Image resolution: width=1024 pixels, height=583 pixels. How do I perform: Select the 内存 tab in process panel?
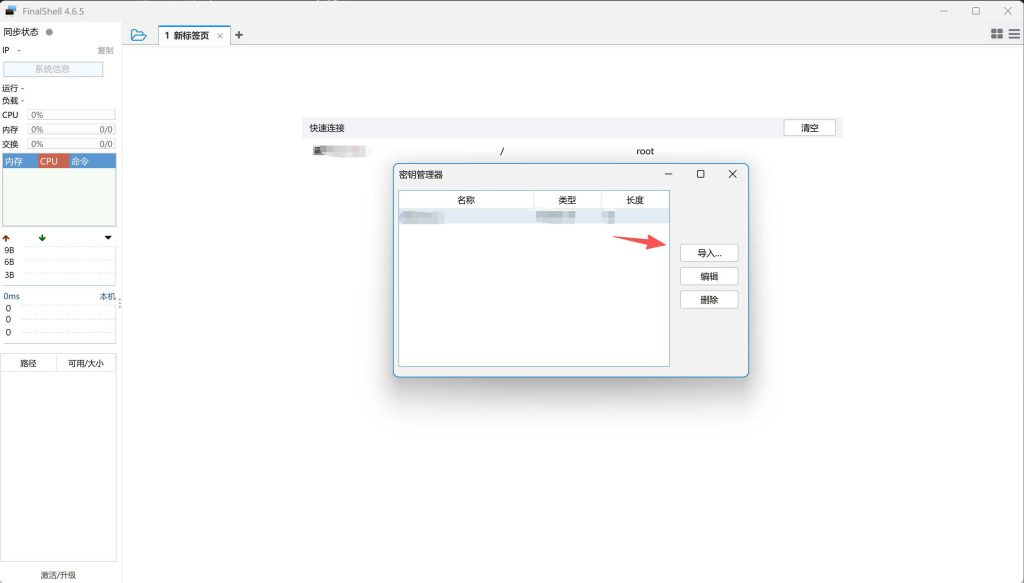pos(20,161)
